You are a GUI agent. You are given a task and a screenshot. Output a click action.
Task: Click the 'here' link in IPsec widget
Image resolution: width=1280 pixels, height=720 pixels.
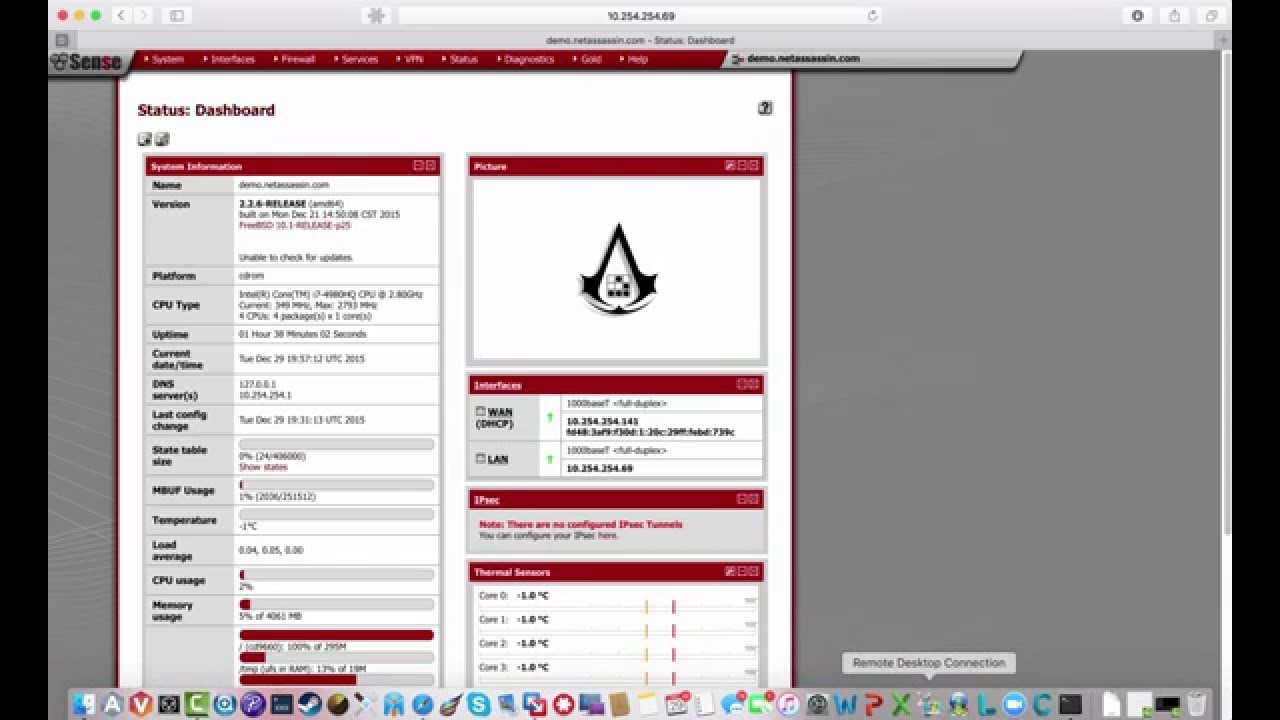(607, 536)
